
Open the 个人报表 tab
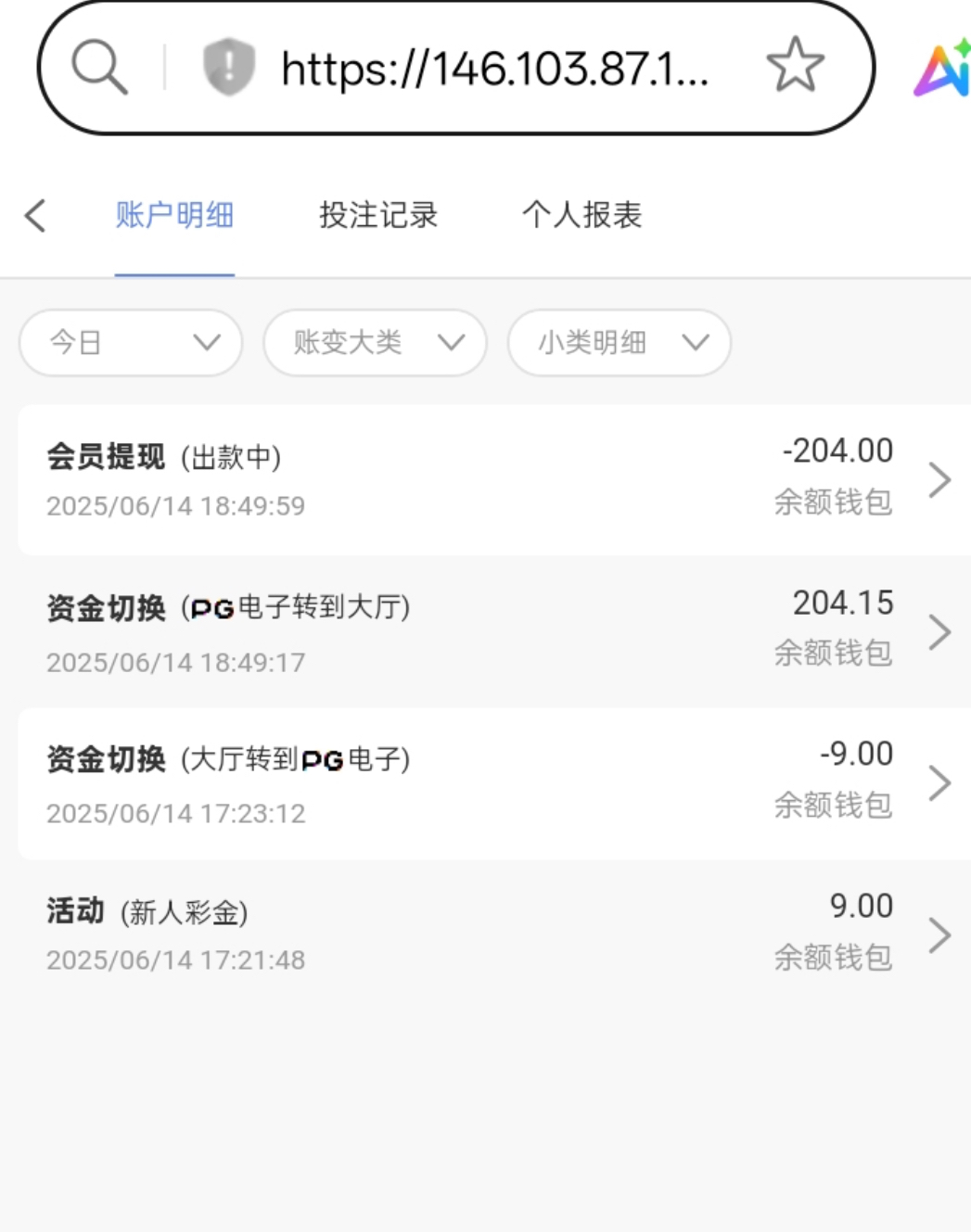click(581, 216)
